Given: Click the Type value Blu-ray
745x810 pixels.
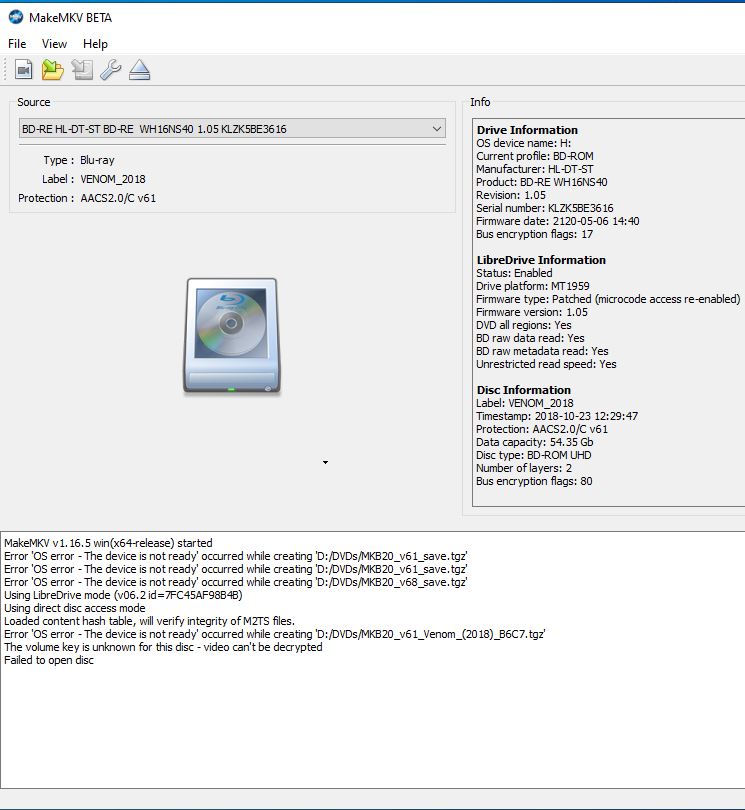Looking at the screenshot, I should coord(97,160).
